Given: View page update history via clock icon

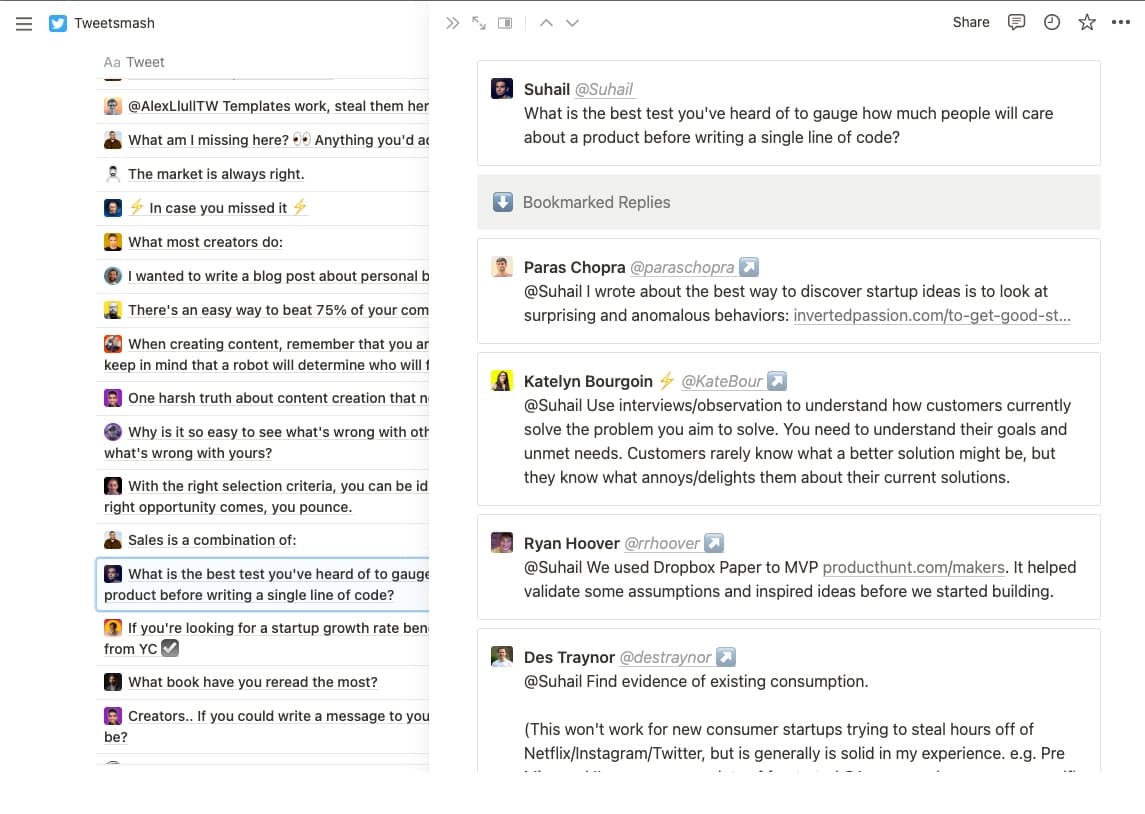Looking at the screenshot, I should point(1051,22).
